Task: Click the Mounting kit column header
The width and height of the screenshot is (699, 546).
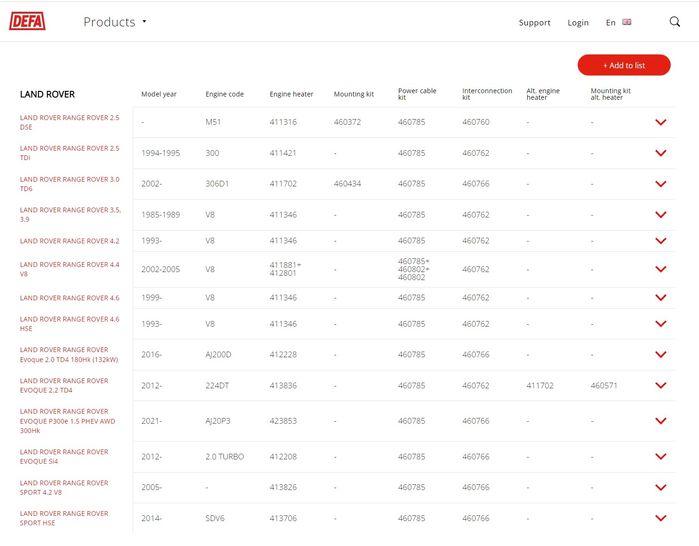Action: pos(354,94)
